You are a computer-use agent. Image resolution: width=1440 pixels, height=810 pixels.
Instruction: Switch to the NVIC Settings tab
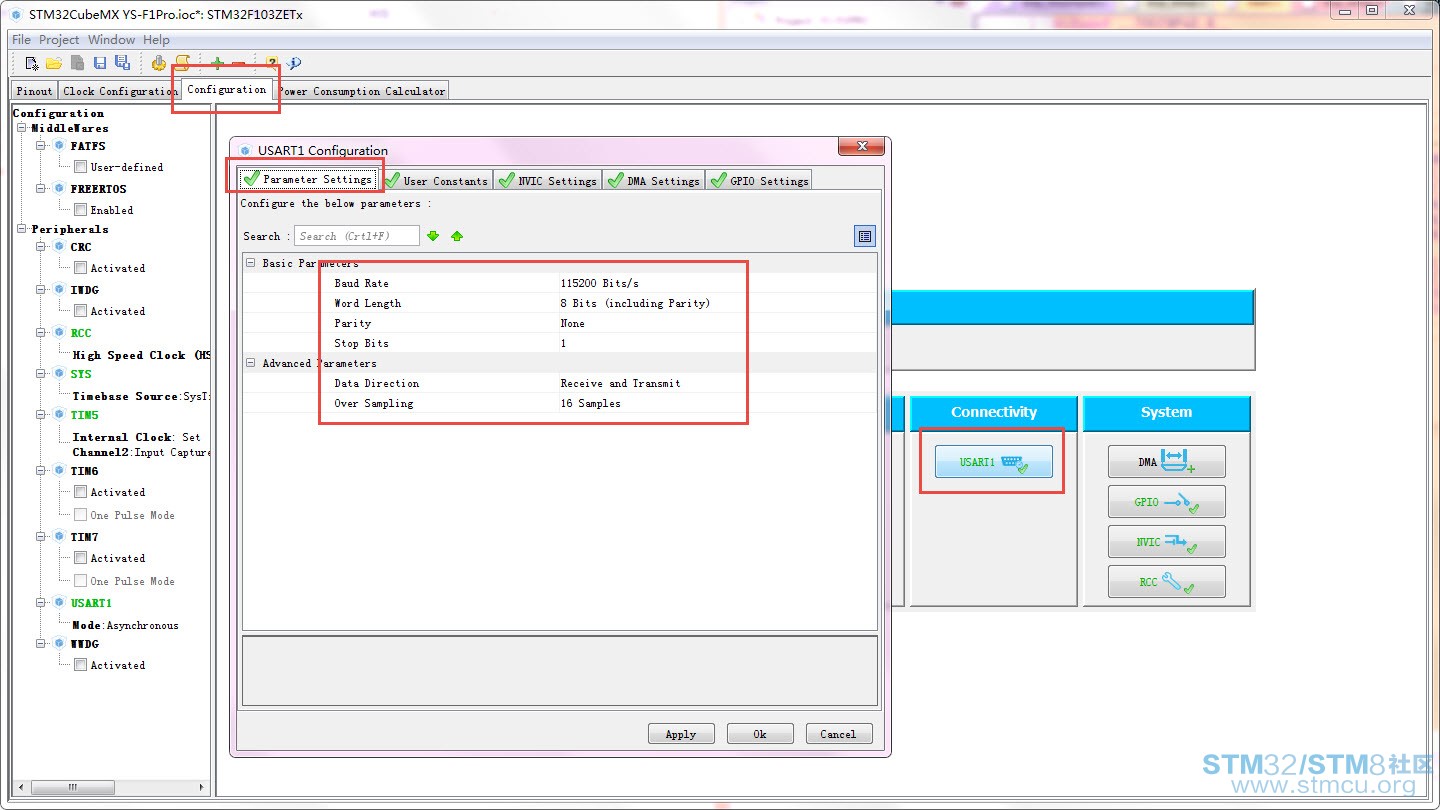548,180
